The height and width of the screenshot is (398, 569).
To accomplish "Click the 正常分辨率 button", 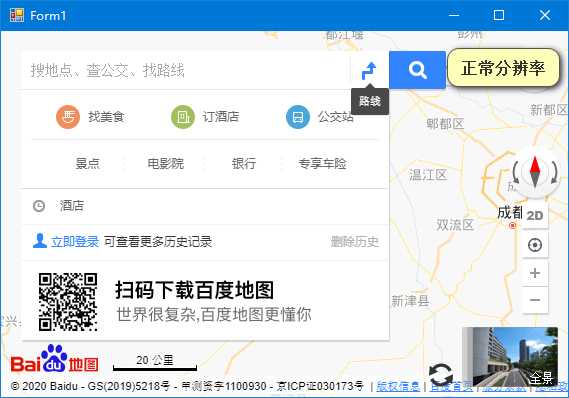I will pos(503,68).
